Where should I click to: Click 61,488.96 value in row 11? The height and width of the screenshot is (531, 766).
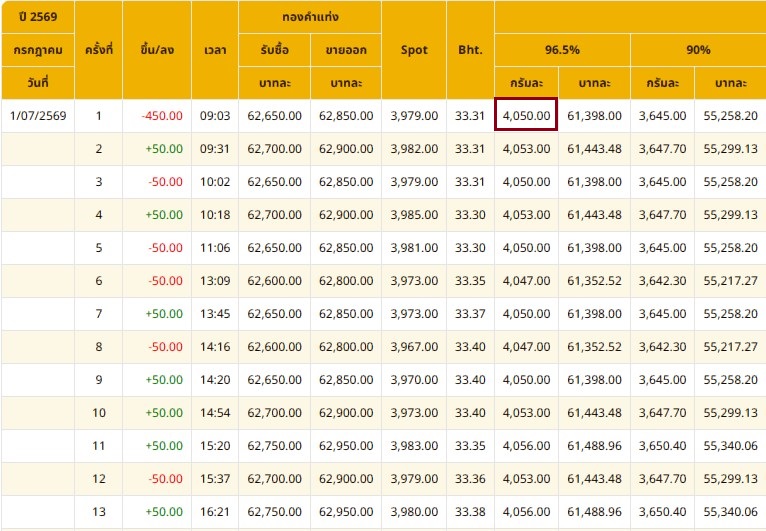[x=595, y=446]
